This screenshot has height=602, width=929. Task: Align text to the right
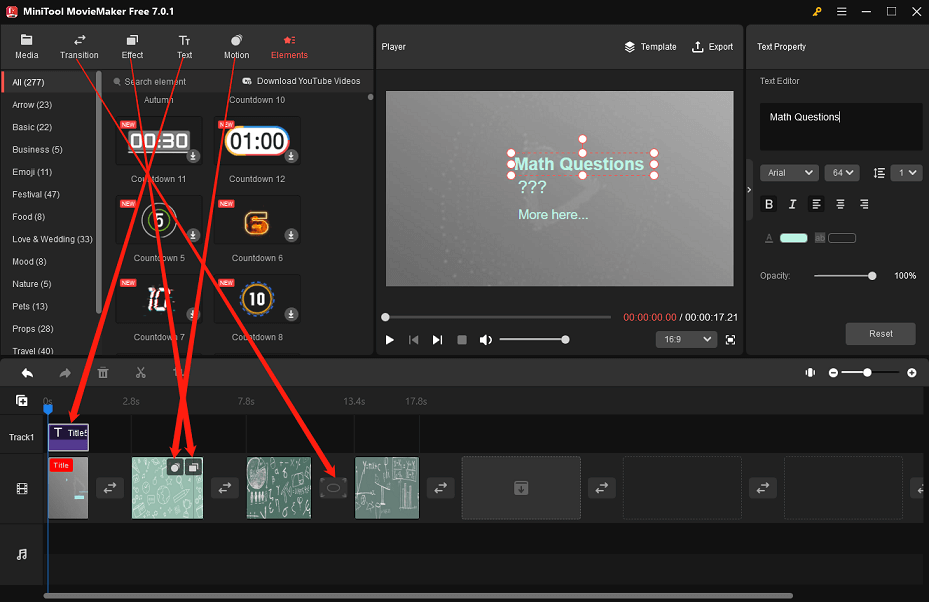click(x=864, y=204)
